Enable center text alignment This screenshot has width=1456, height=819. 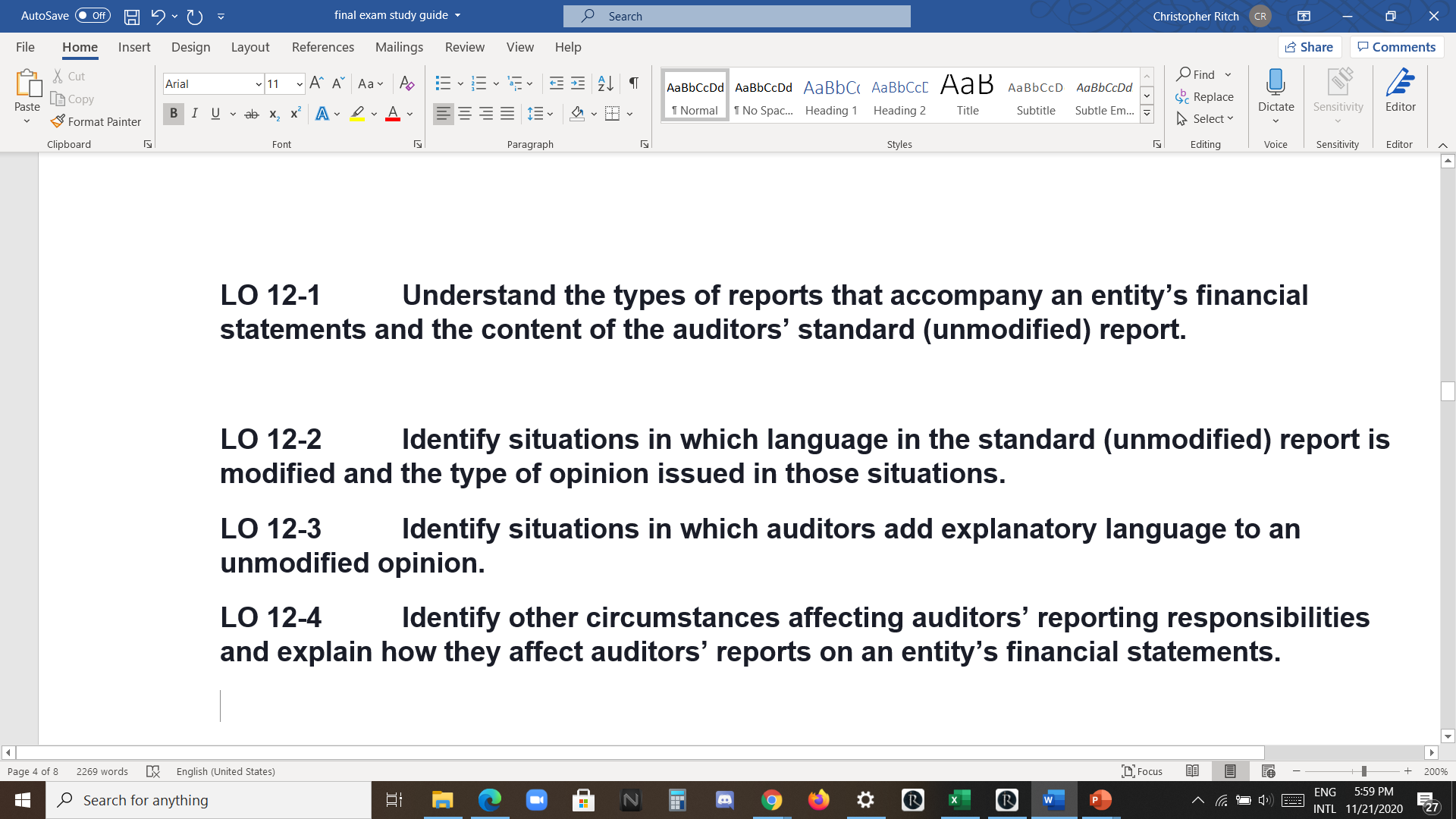(464, 113)
